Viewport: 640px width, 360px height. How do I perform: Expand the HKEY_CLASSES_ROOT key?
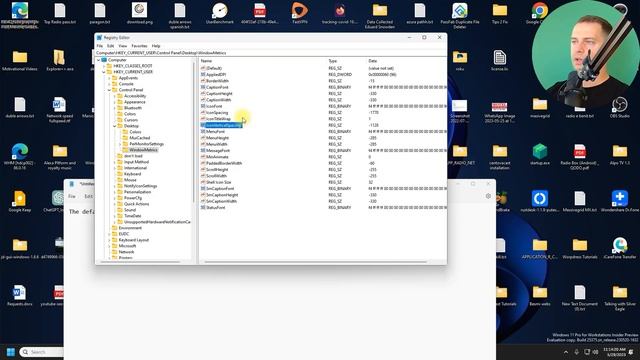coord(104,66)
